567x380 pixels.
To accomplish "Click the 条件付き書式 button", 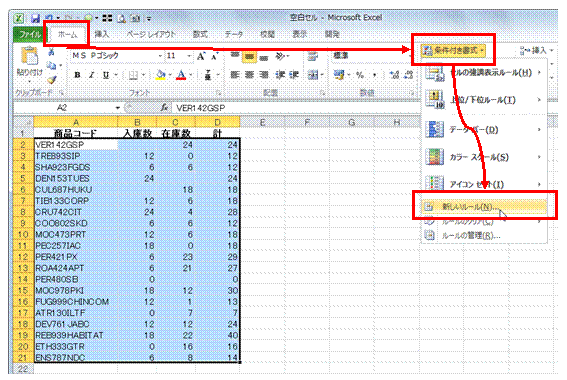I will (454, 50).
